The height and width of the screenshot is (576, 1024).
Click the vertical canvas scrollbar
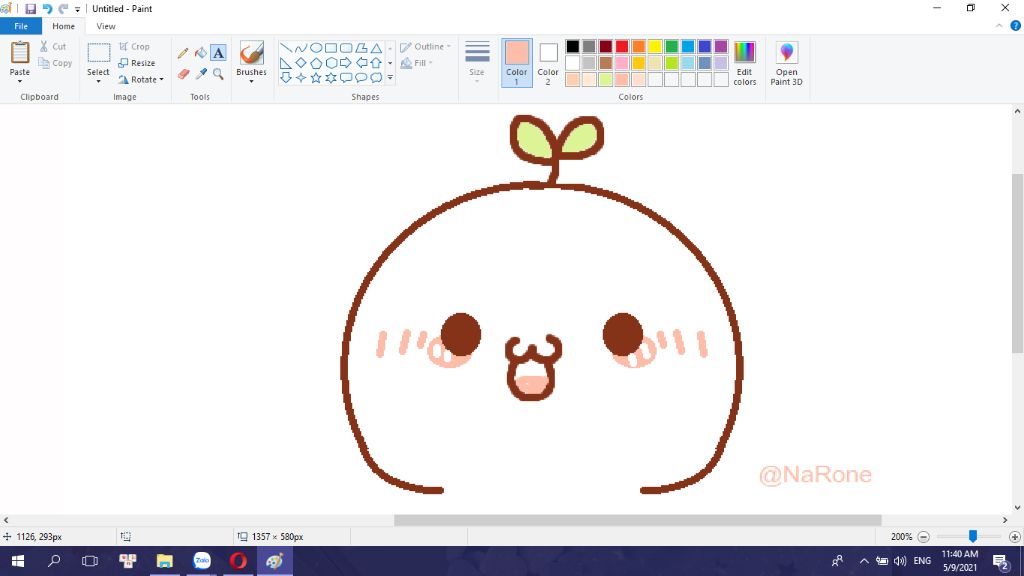(x=1017, y=263)
